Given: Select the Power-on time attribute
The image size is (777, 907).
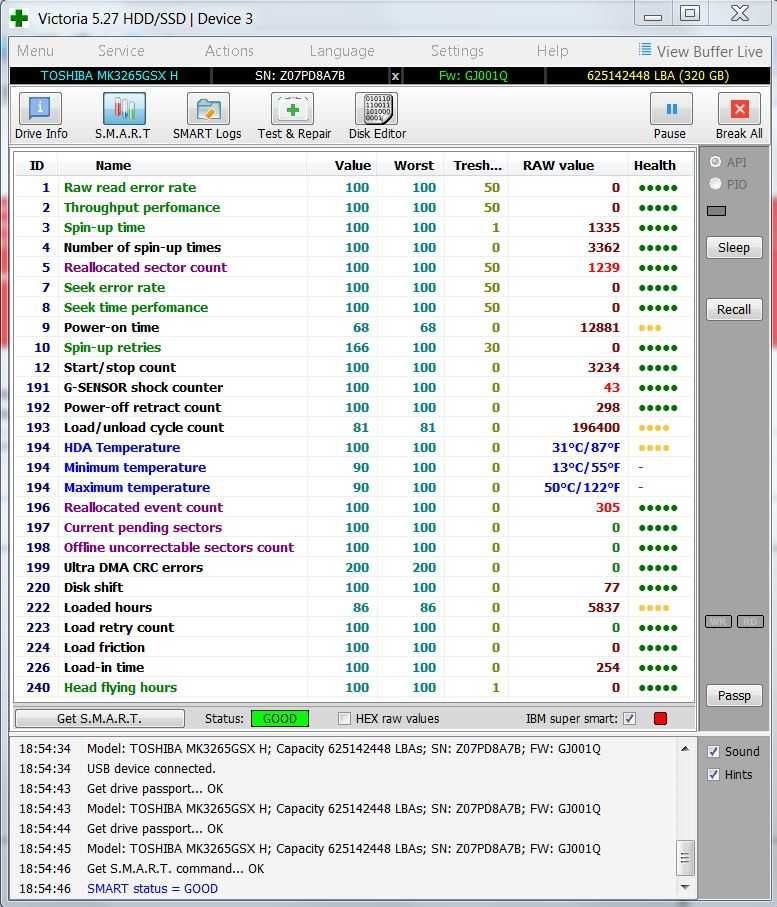Looking at the screenshot, I should point(353,327).
